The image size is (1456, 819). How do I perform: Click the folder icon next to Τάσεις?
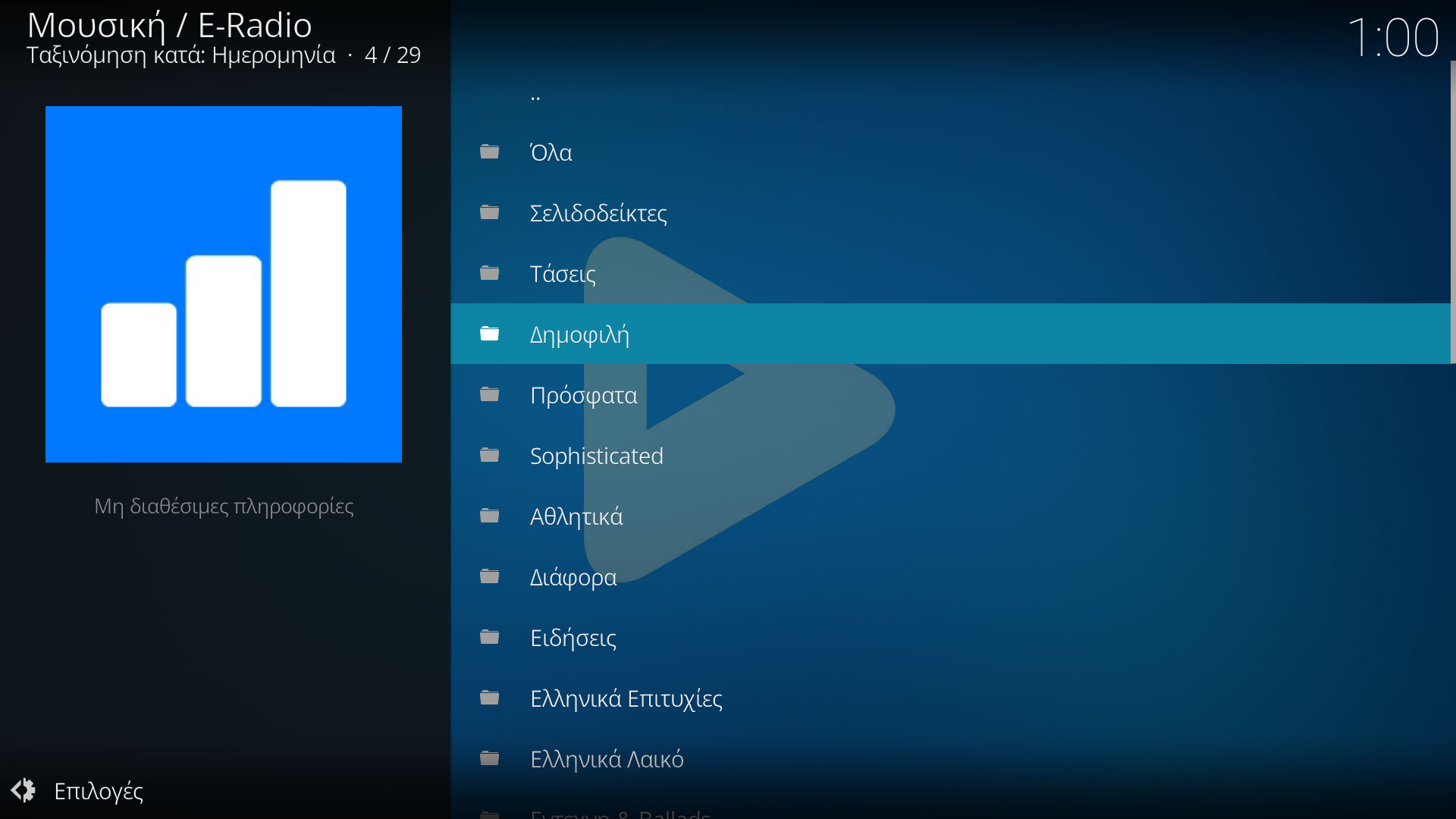click(x=490, y=273)
